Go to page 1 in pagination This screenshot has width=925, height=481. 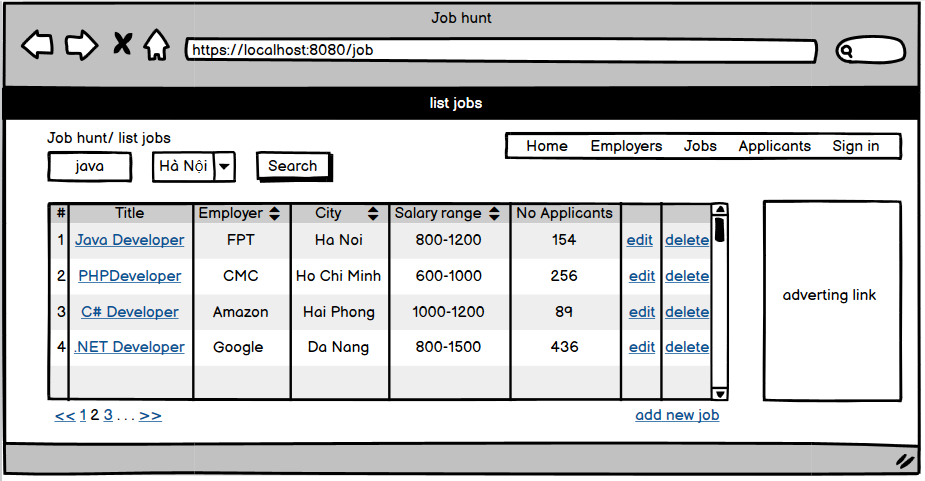click(83, 415)
